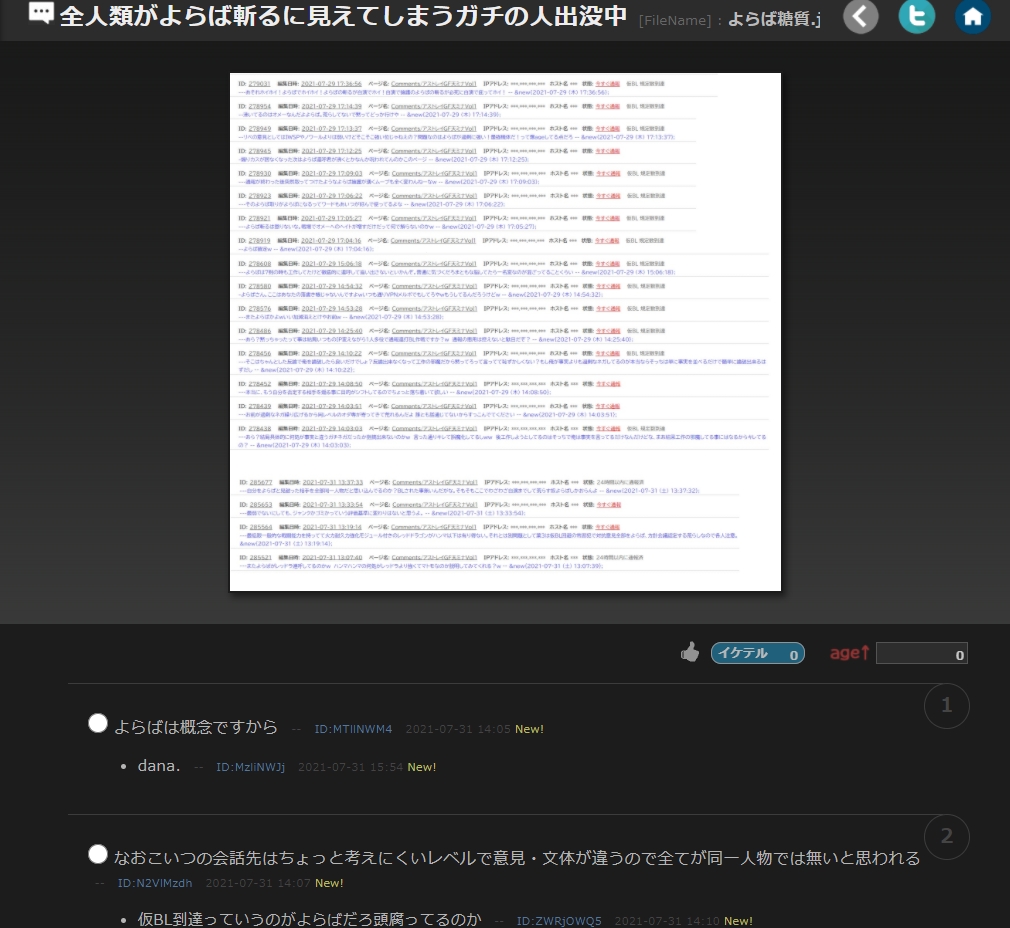Open user ID:MTIINWM4 link

[x=353, y=729]
